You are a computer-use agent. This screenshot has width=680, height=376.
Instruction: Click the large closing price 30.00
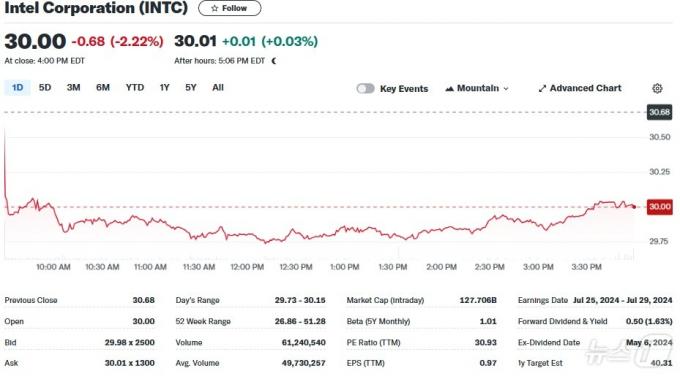[x=35, y=41]
